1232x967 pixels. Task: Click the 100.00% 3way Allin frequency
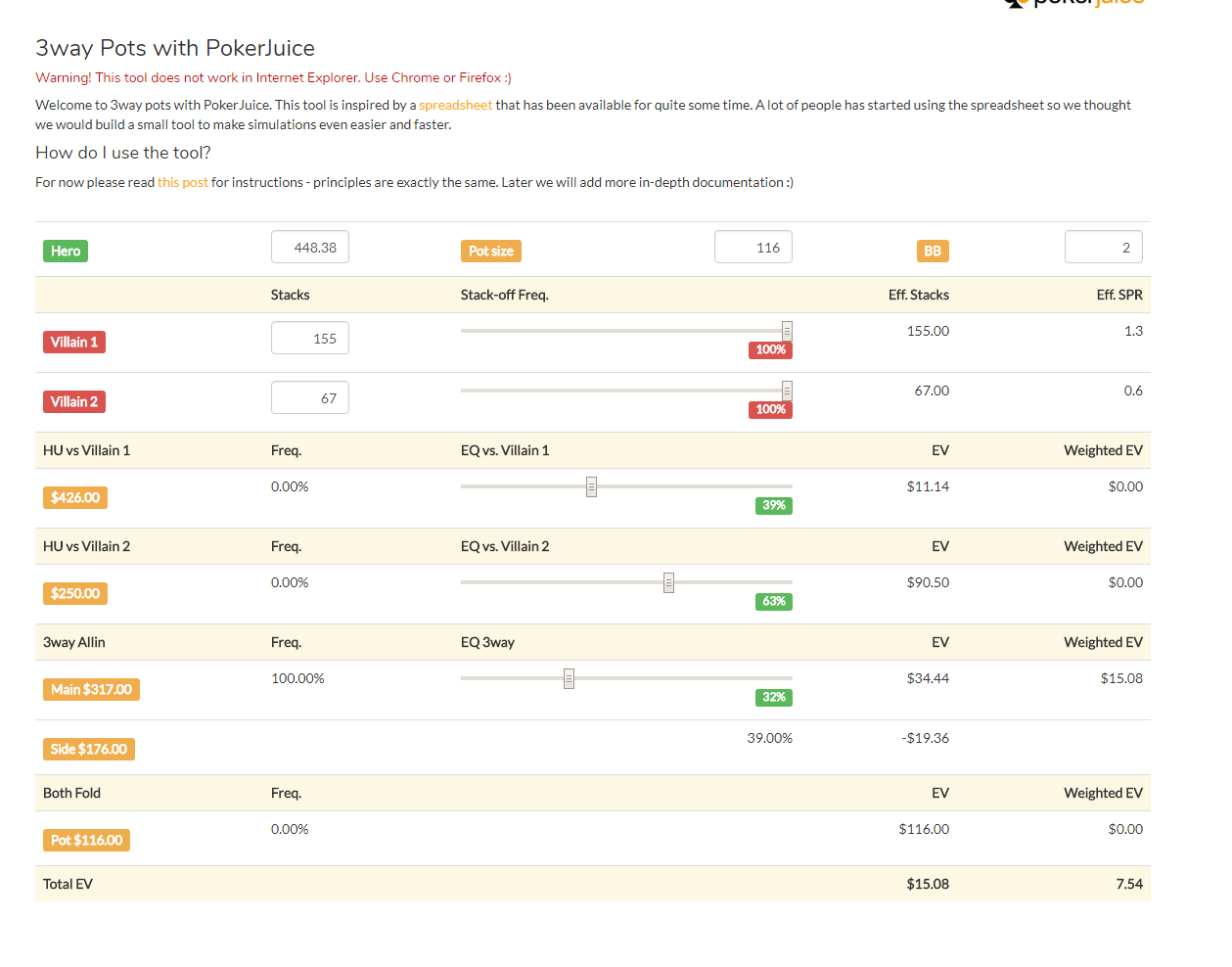[297, 678]
